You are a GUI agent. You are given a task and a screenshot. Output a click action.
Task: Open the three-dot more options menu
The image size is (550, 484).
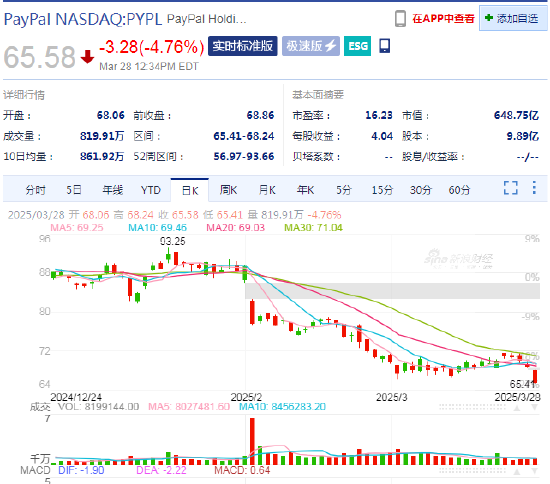click(534, 188)
